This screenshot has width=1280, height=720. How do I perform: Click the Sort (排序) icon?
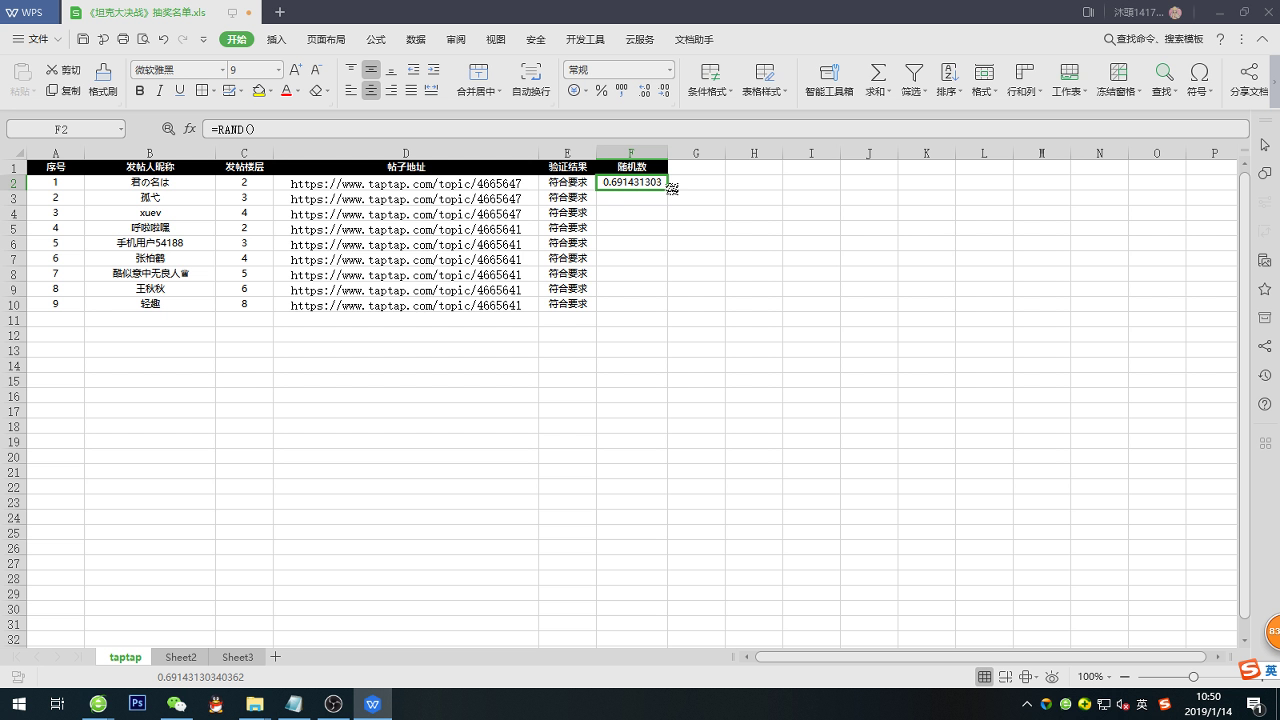coord(949,72)
